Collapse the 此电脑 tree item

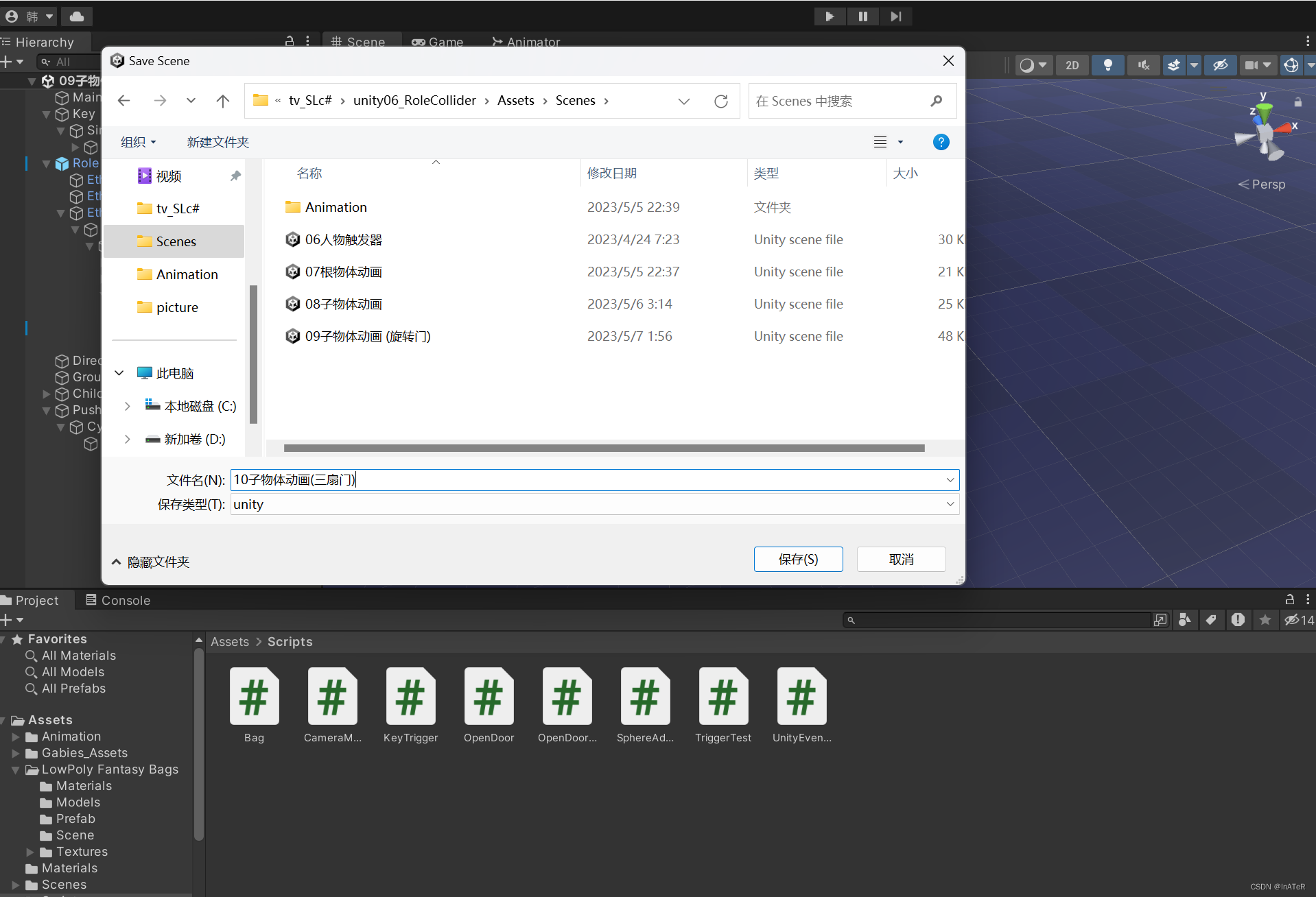coord(118,372)
